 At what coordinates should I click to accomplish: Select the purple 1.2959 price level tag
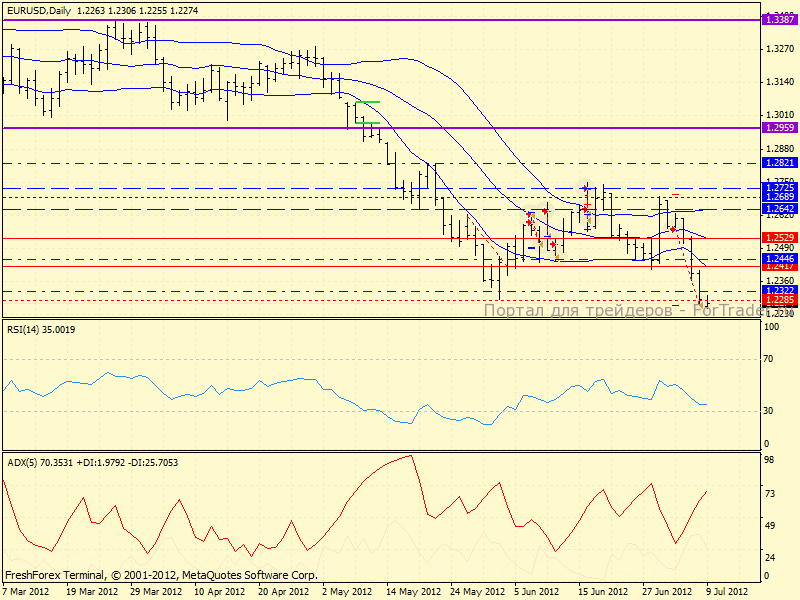pos(777,128)
